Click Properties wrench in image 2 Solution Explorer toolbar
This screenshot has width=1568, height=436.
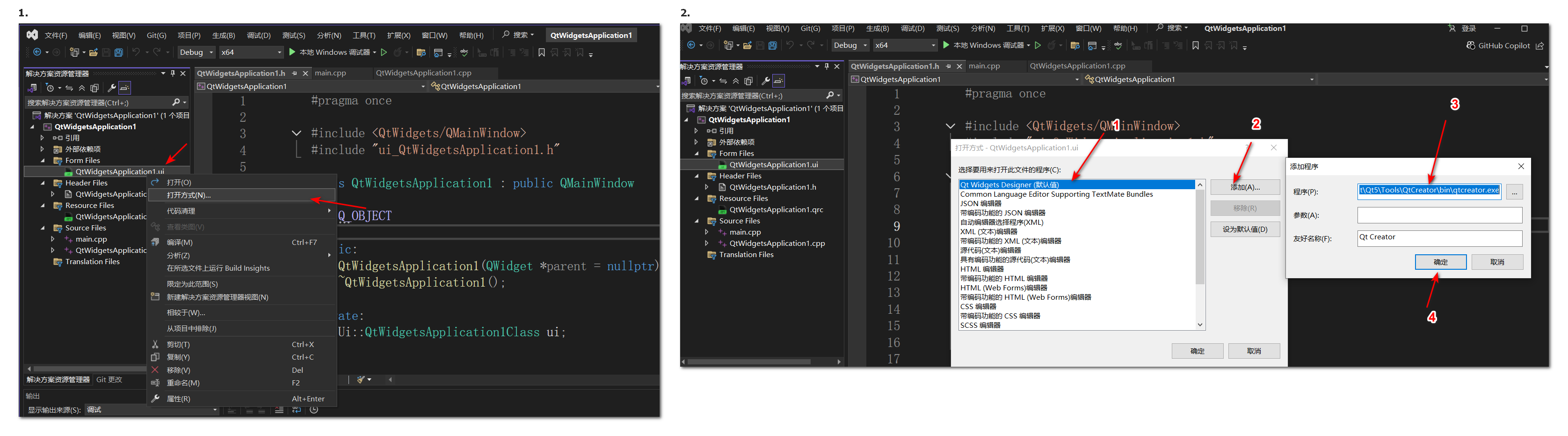(x=766, y=81)
